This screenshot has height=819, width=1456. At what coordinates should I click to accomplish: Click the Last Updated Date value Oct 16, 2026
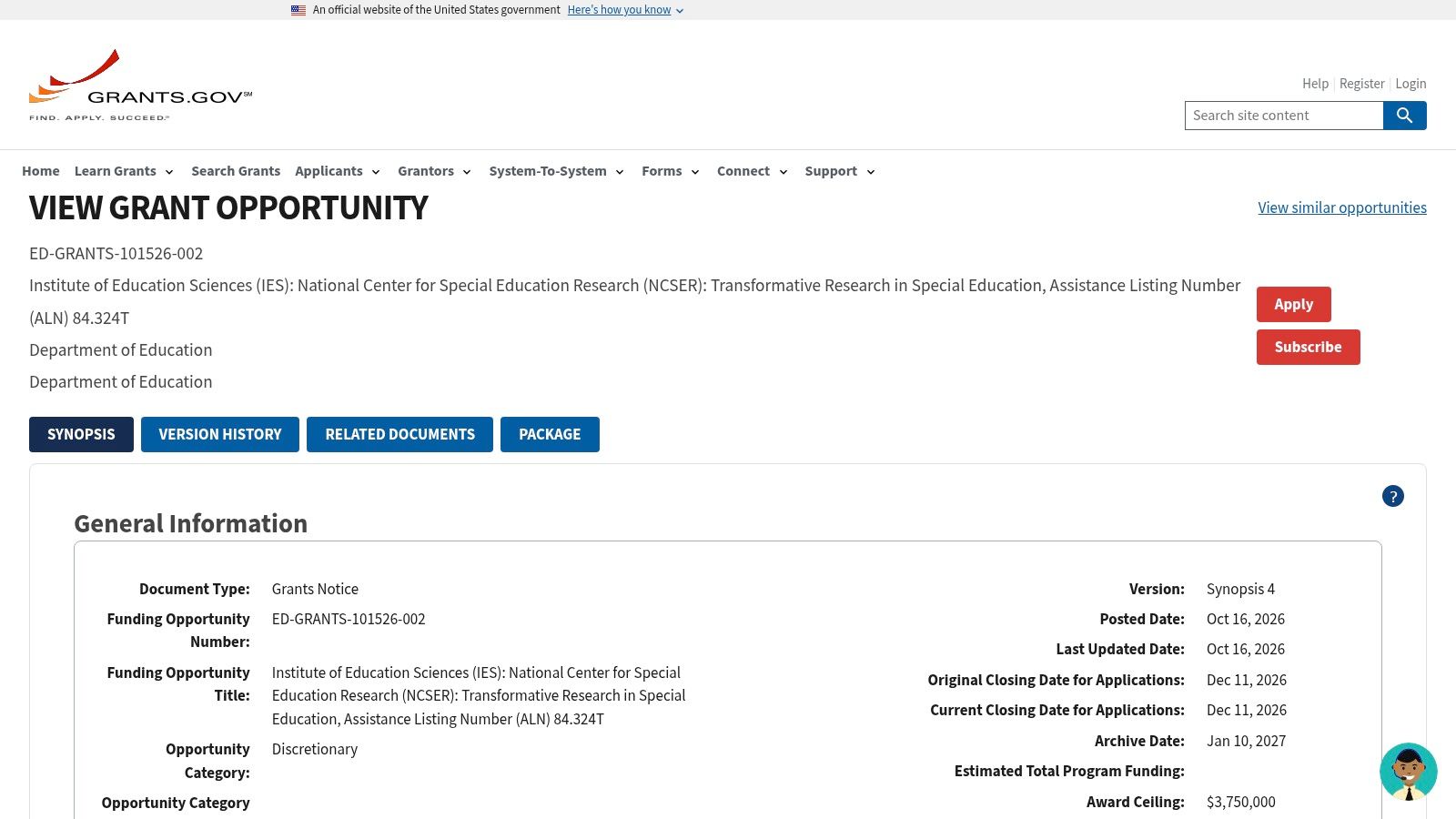(x=1246, y=649)
